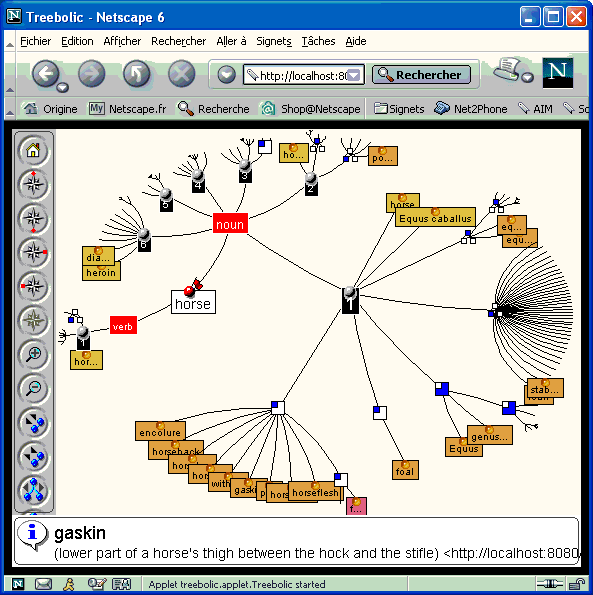The width and height of the screenshot is (593, 595).
Task: Click the north orientation compass icon
Action: click(33, 185)
